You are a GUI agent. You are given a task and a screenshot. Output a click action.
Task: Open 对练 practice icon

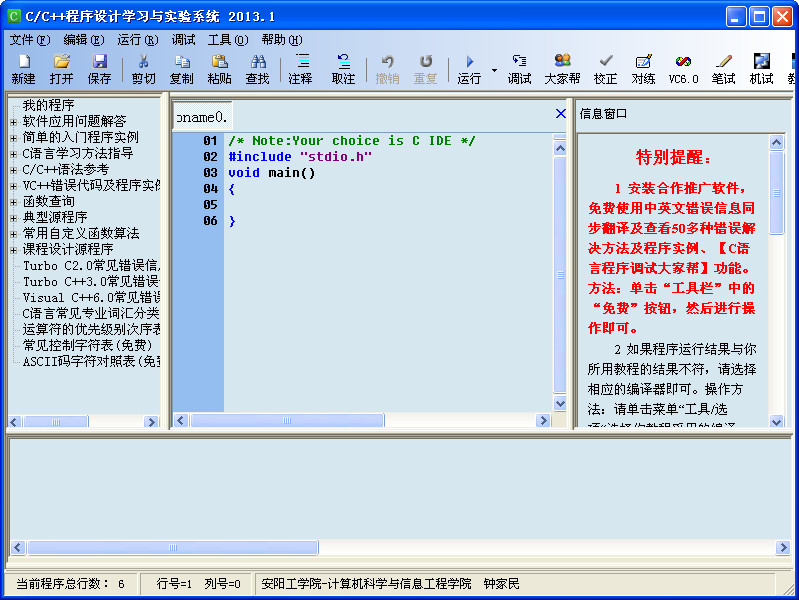tap(643, 69)
